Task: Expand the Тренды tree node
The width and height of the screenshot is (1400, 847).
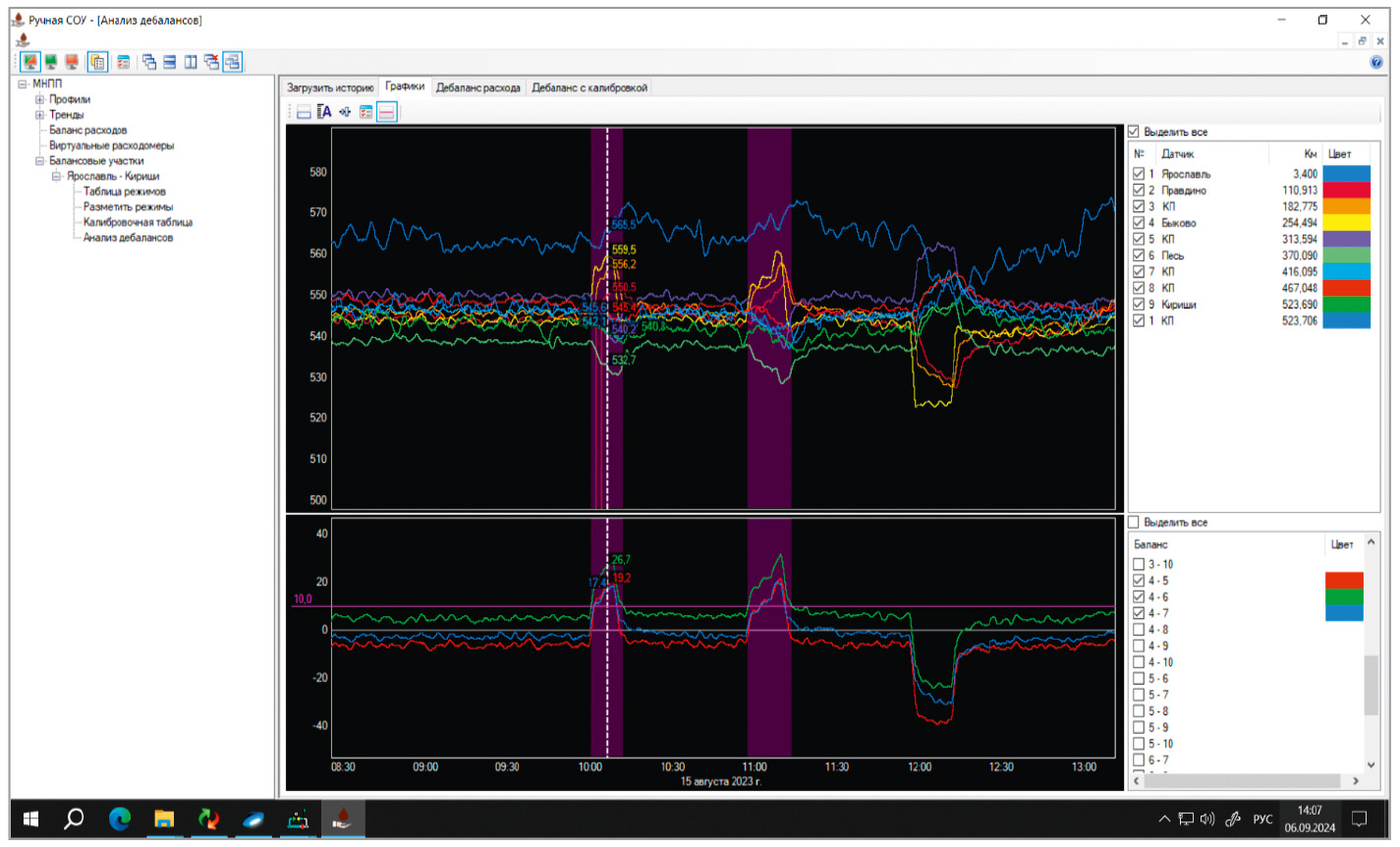Action: [x=40, y=115]
